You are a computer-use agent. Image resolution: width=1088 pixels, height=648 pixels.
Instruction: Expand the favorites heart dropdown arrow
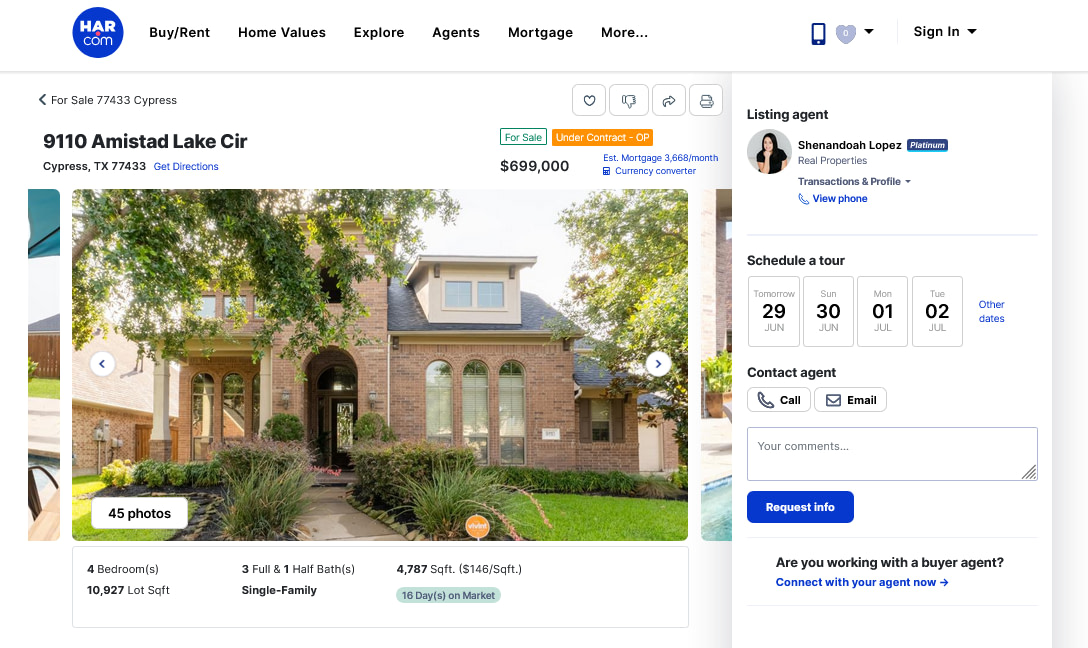point(869,31)
